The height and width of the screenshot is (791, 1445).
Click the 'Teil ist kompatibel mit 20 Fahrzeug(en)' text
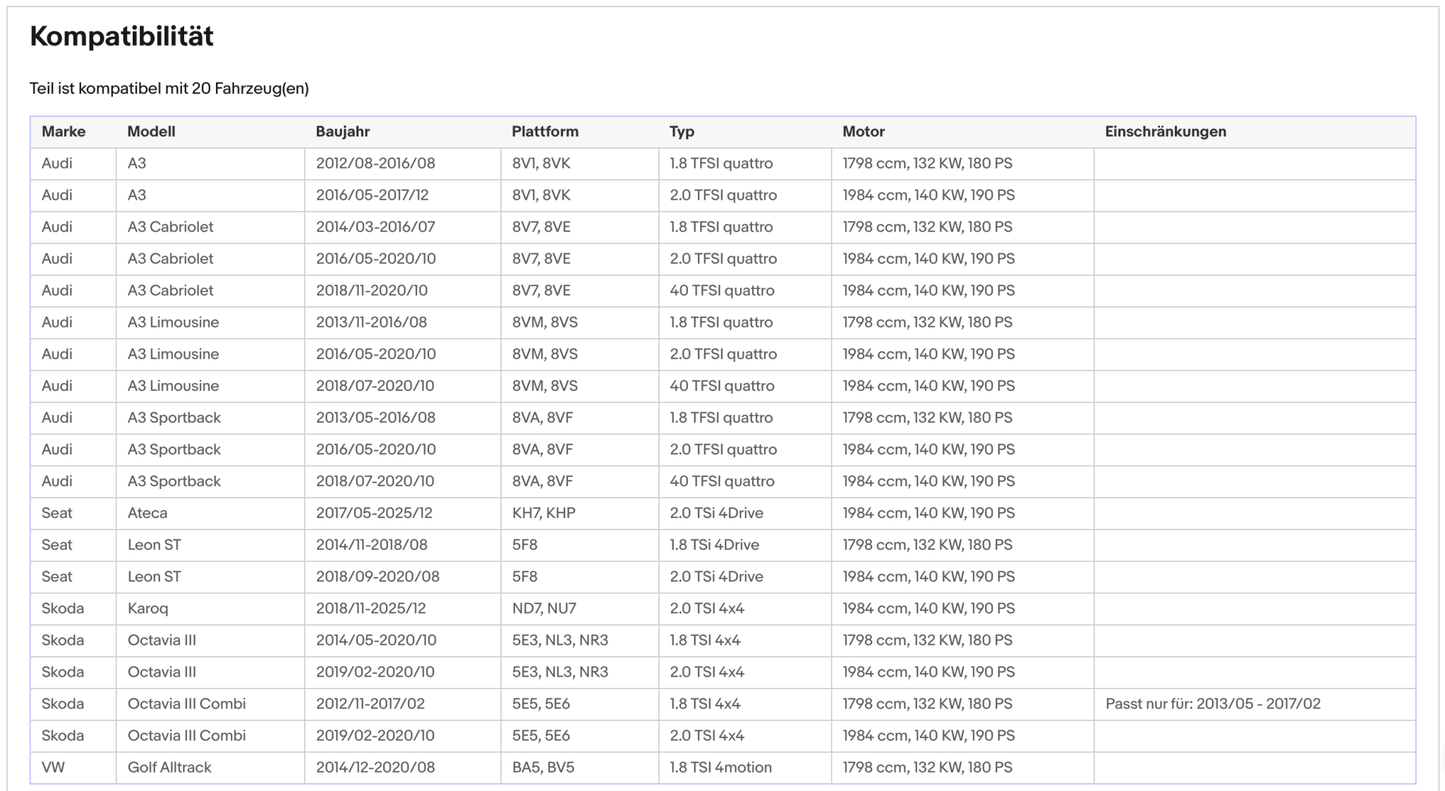tap(169, 89)
